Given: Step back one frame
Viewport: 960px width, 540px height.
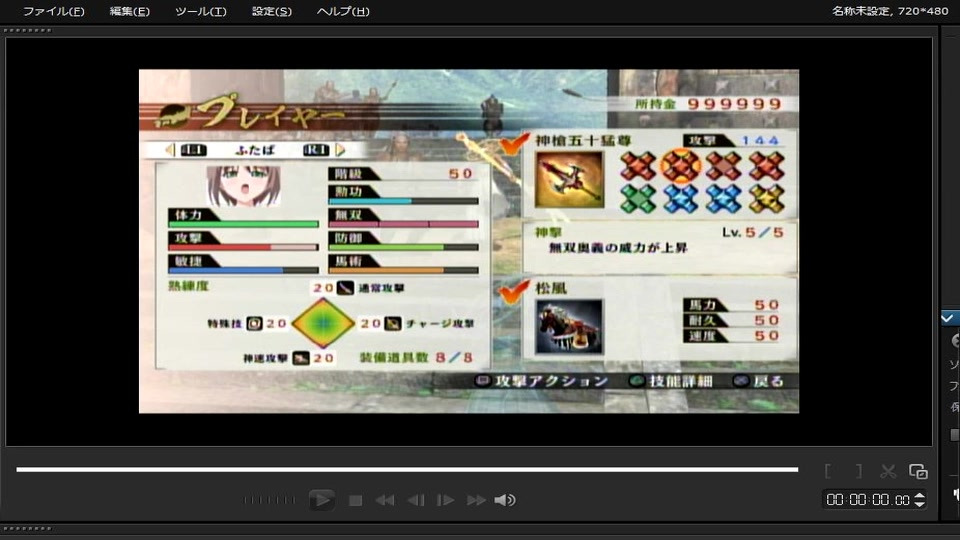Looking at the screenshot, I should coord(416,501).
